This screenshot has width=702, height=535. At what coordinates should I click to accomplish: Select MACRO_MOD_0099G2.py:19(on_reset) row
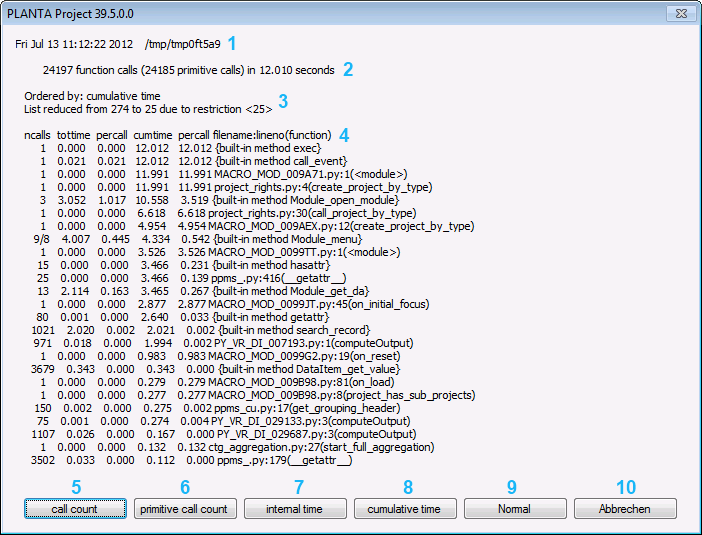coord(220,356)
